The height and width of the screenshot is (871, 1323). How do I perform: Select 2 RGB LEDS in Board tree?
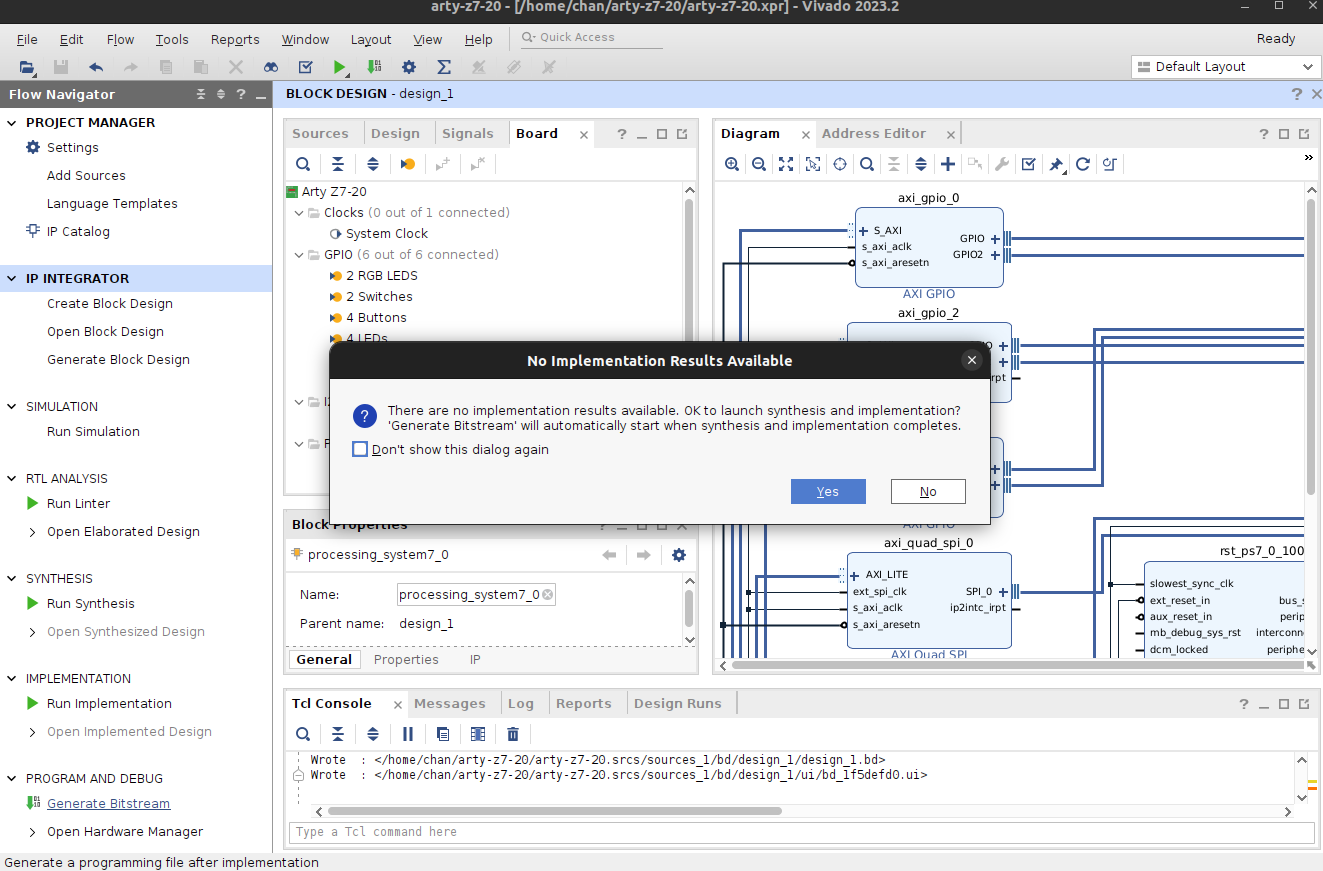(382, 276)
